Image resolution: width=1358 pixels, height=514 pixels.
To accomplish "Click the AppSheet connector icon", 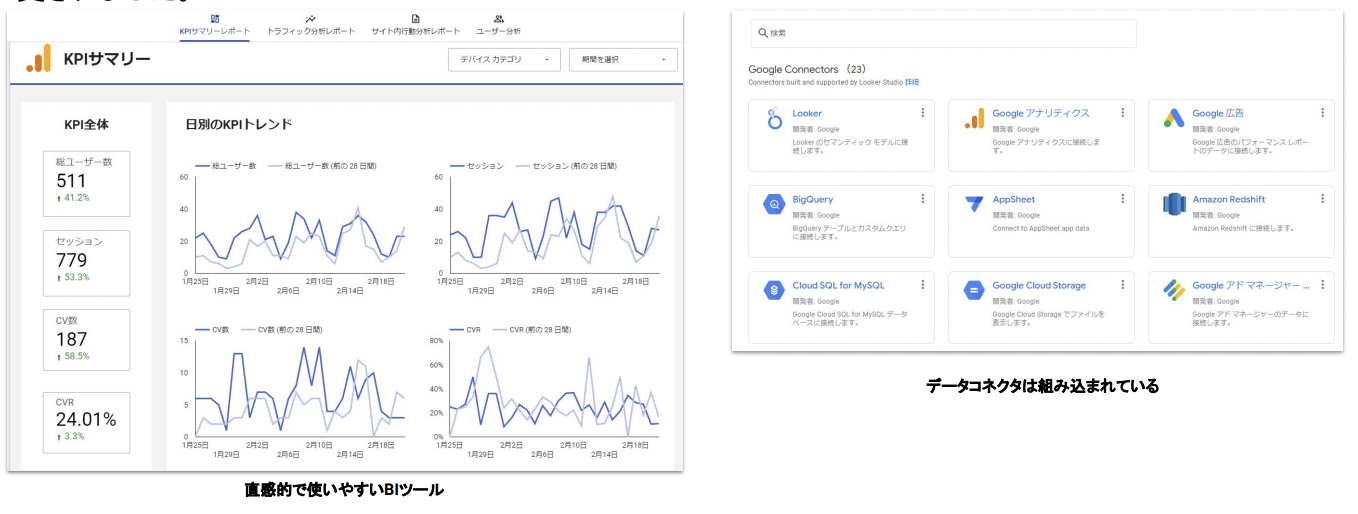I will (x=974, y=204).
